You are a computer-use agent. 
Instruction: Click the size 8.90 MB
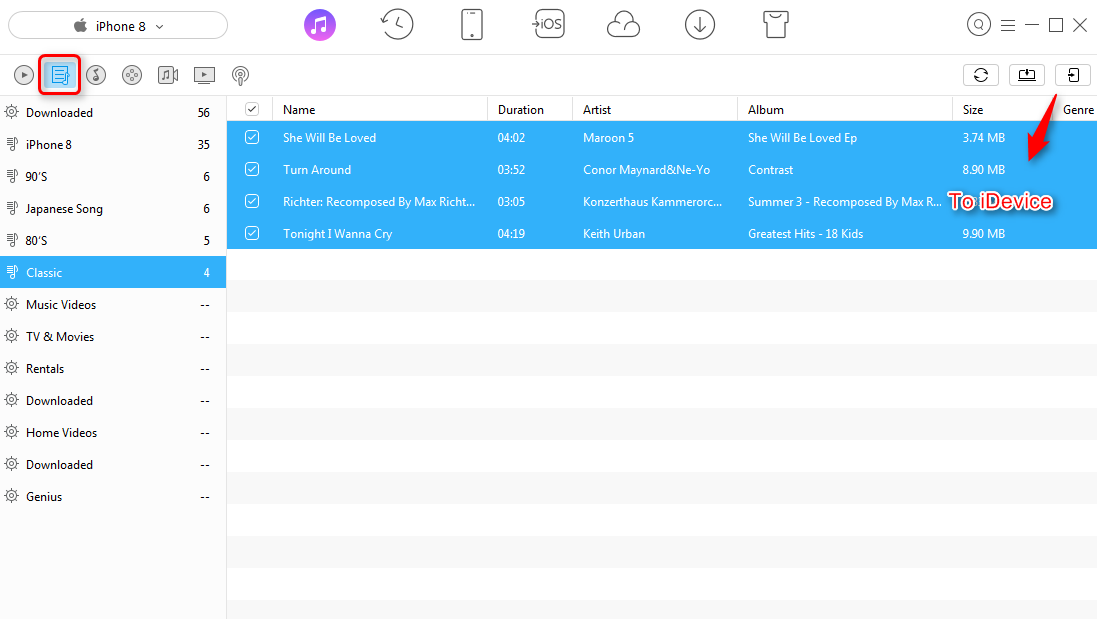coord(984,170)
